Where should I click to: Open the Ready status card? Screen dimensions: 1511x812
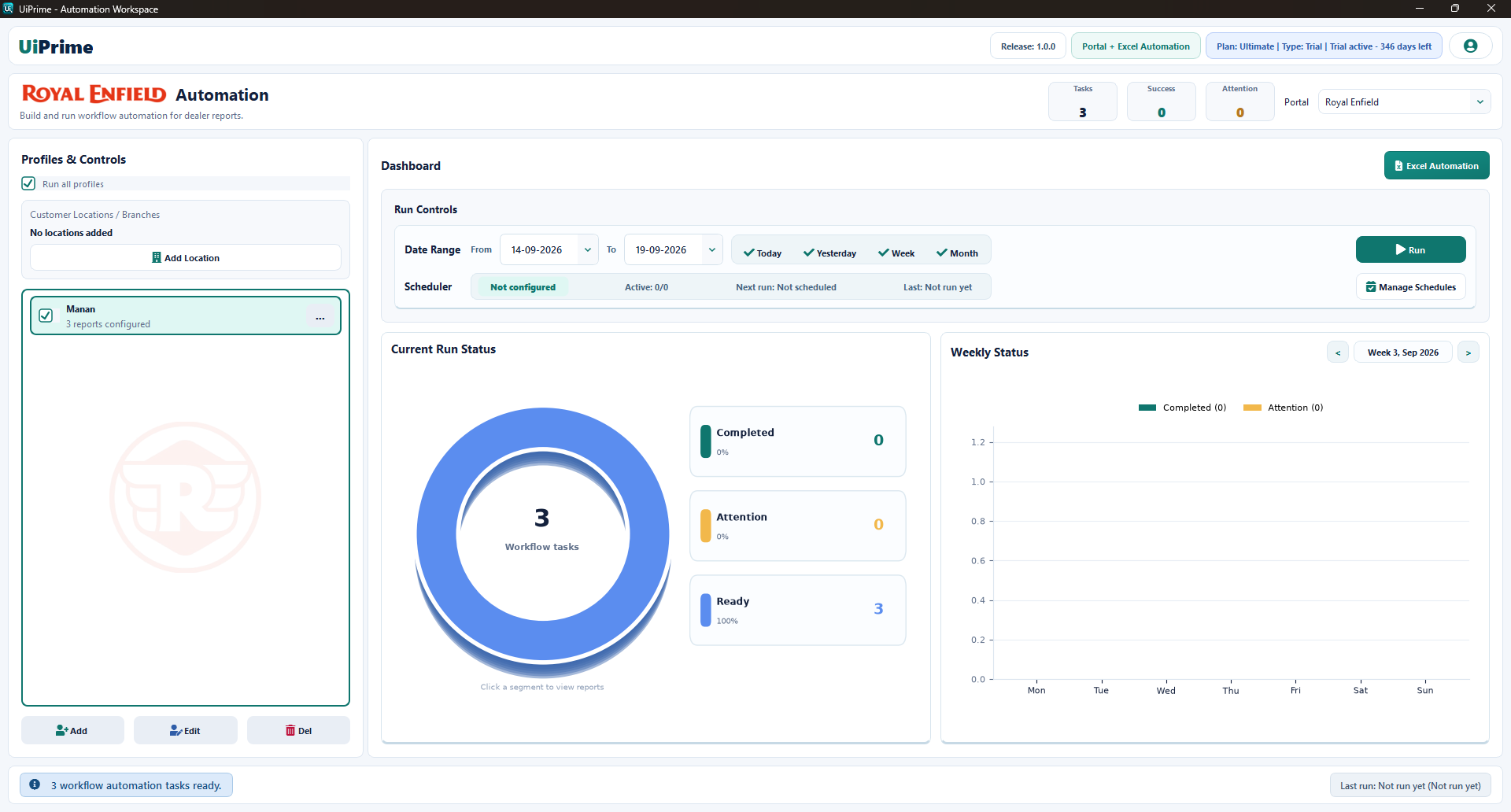point(797,610)
